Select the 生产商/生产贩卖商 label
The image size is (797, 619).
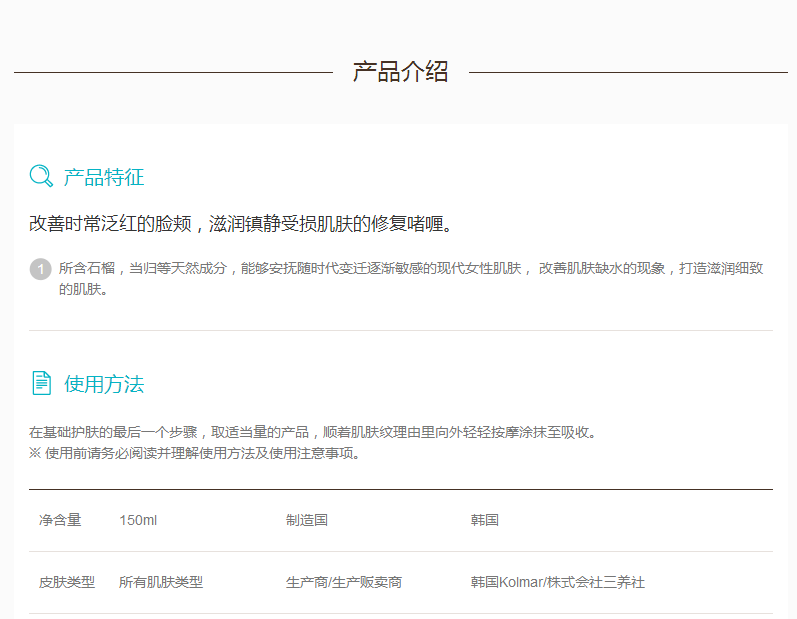pos(344,582)
